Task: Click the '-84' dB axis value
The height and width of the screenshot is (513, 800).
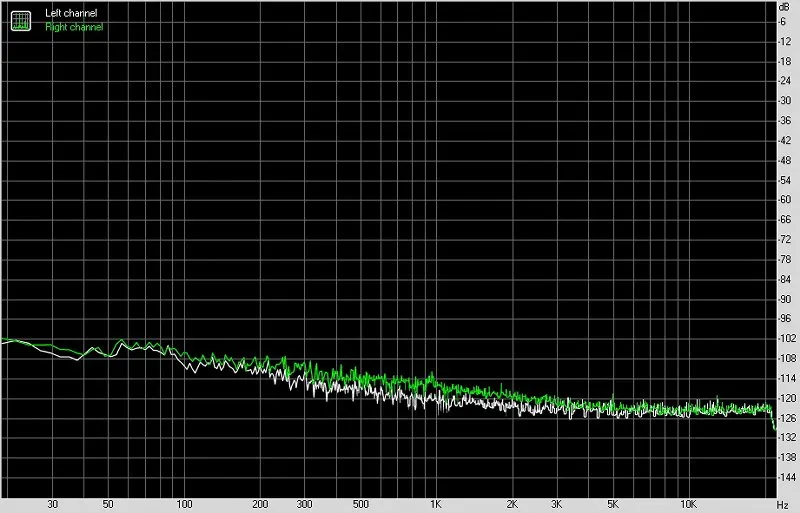Action: [x=785, y=279]
